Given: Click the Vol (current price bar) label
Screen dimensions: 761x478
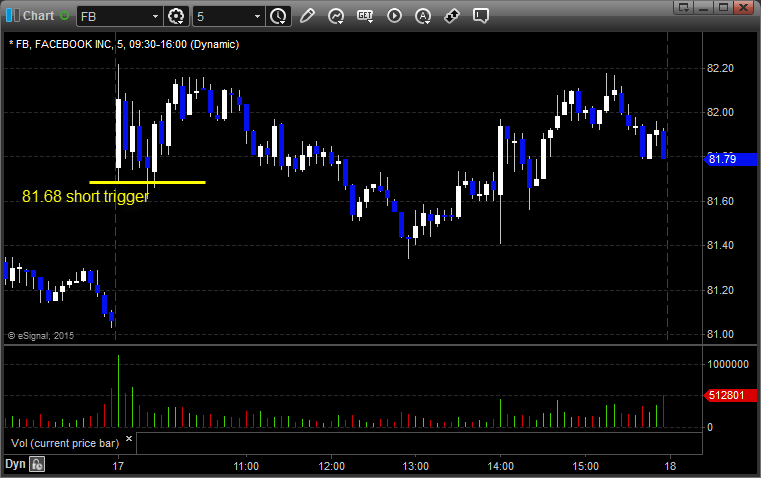Looking at the screenshot, I should (65, 443).
